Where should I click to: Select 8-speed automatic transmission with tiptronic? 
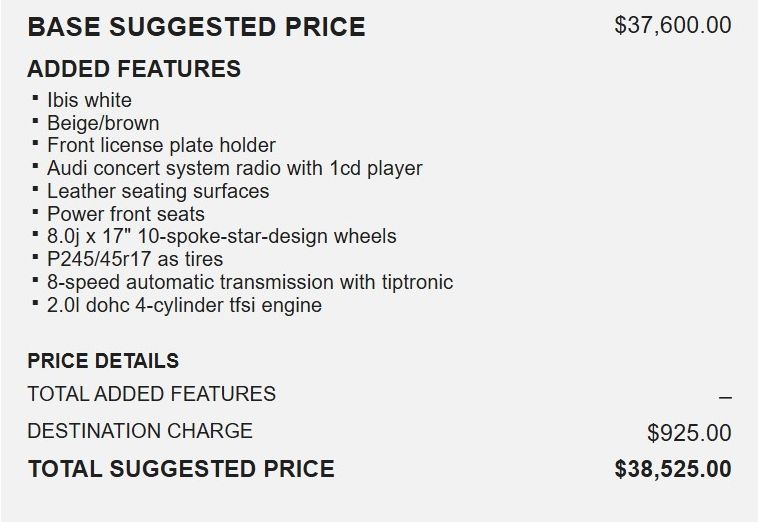(249, 282)
